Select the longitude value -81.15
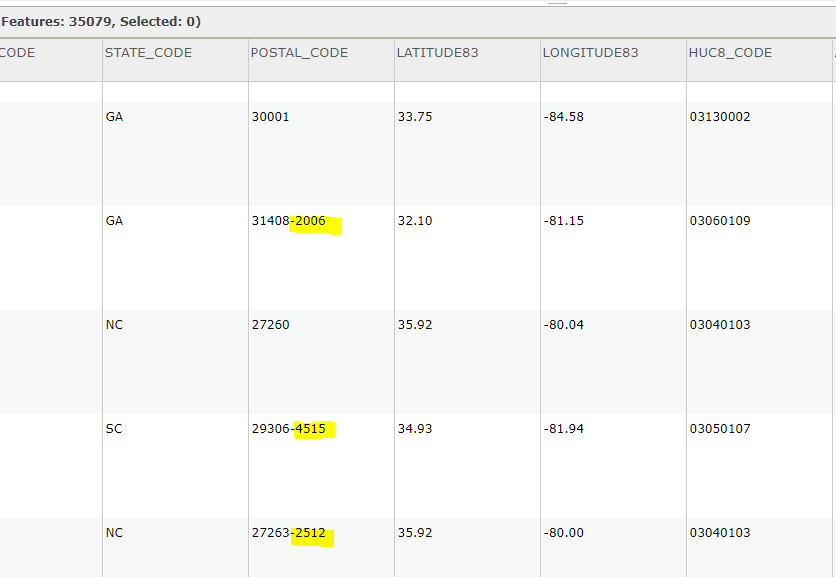 564,221
